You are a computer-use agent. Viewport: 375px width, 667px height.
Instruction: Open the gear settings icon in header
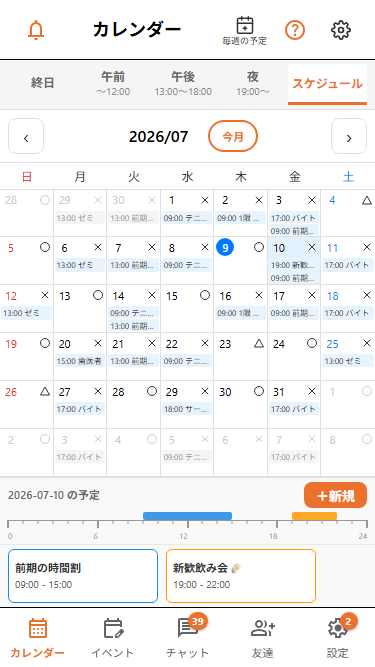pos(341,30)
